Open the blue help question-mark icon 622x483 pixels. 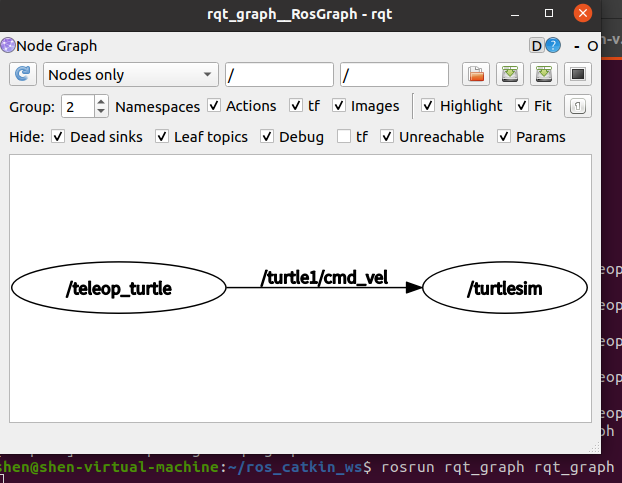(553, 46)
